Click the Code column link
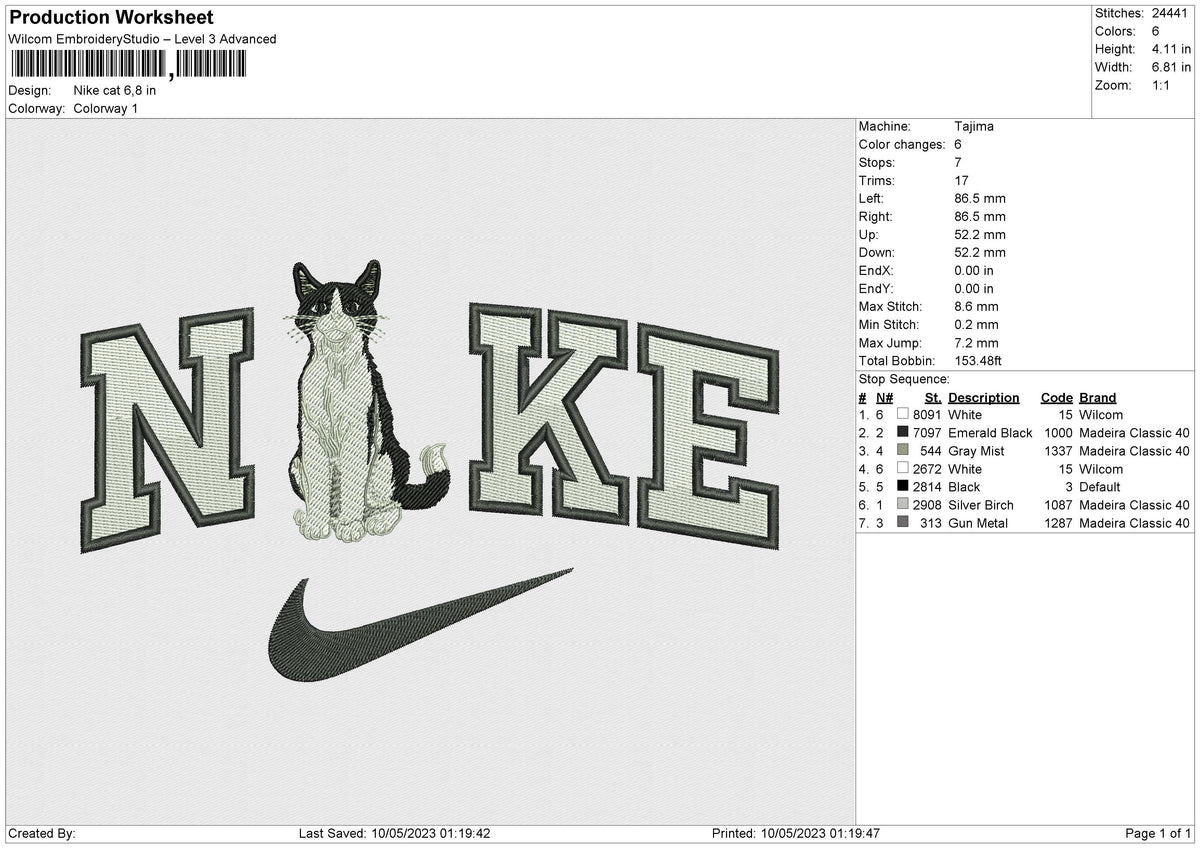The image size is (1200, 848). (1056, 397)
